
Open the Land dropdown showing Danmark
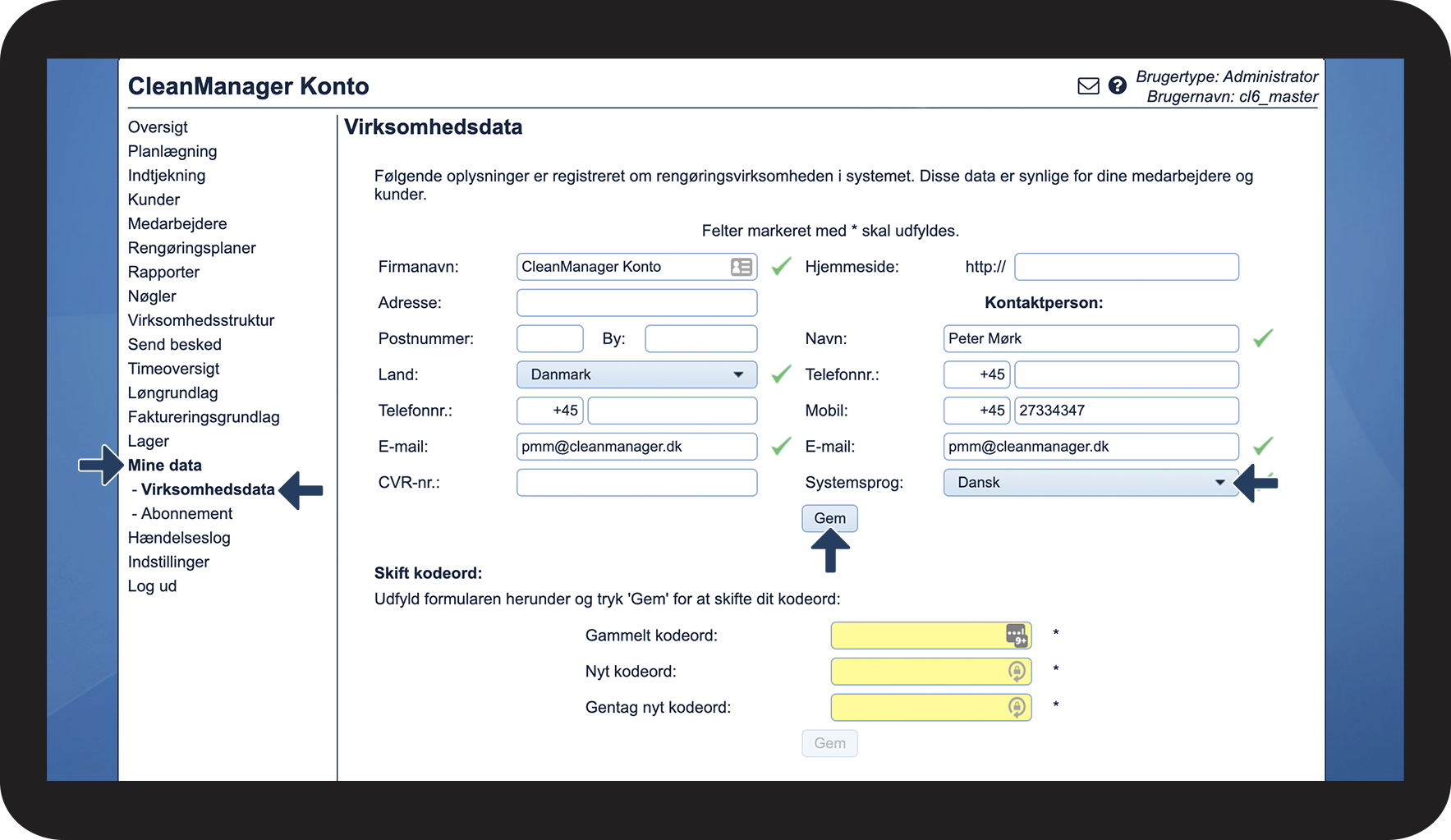click(x=636, y=374)
